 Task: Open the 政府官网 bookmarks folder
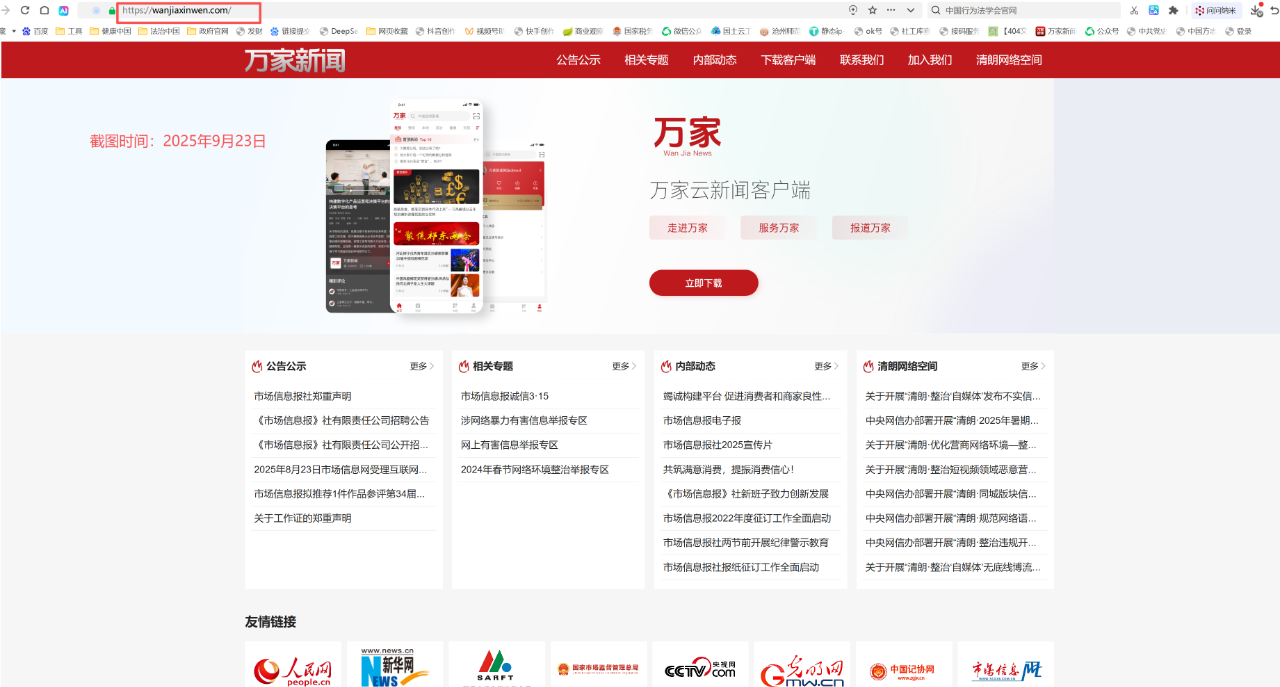click(x=207, y=31)
